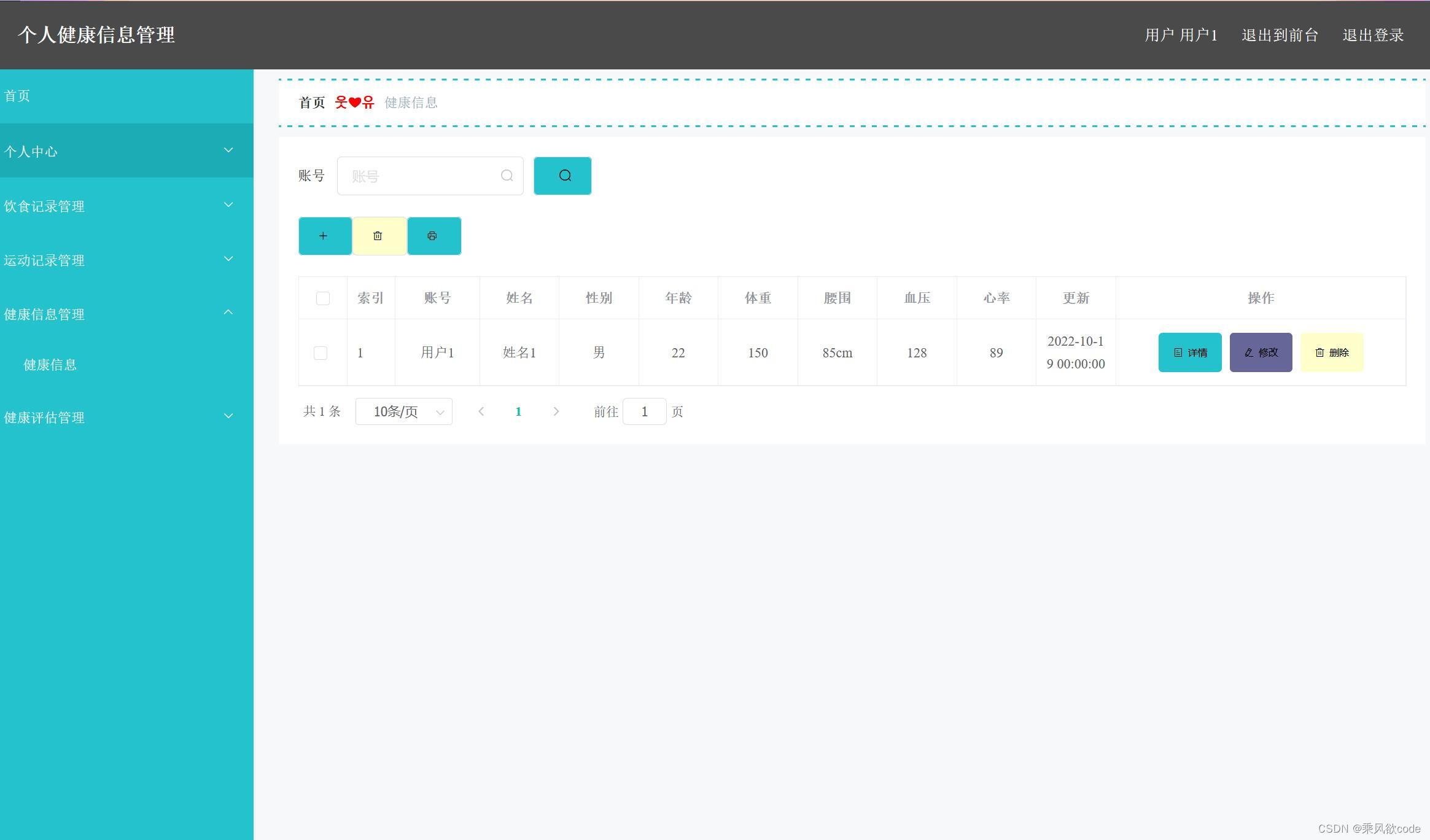Viewport: 1430px width, 840px height.
Task: Click the 前往 page number input box
Action: (x=644, y=411)
